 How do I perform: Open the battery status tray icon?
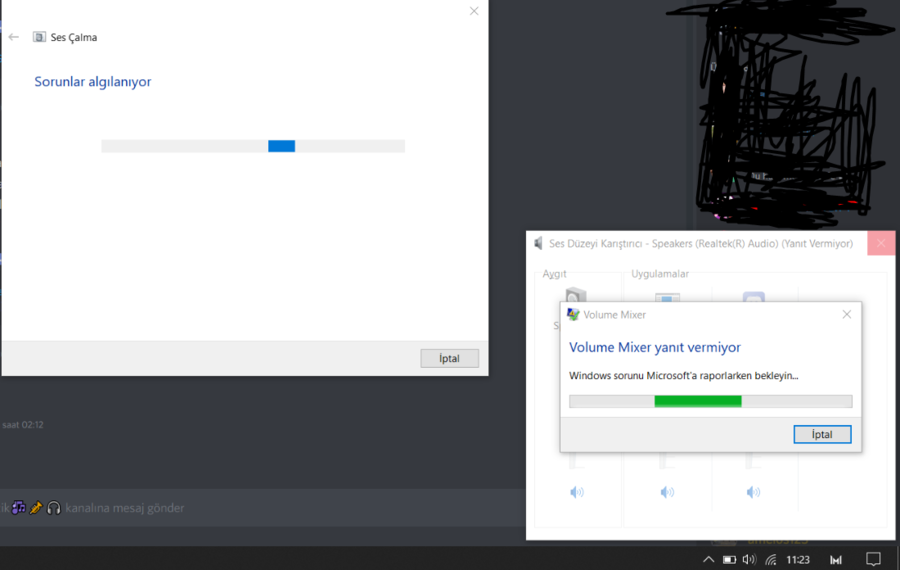729,559
